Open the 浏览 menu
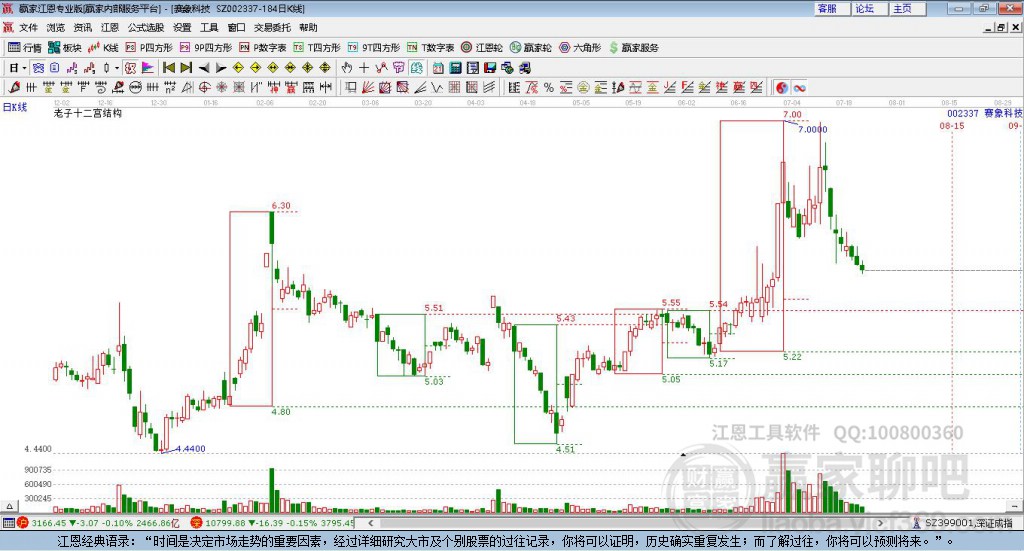Image resolution: width=1024 pixels, height=551 pixels. pos(56,27)
